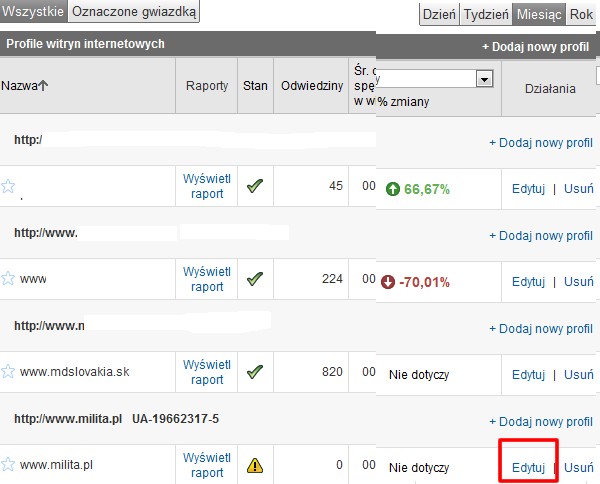Switch to Oznaczone gwiazdką tab

(x=134, y=11)
